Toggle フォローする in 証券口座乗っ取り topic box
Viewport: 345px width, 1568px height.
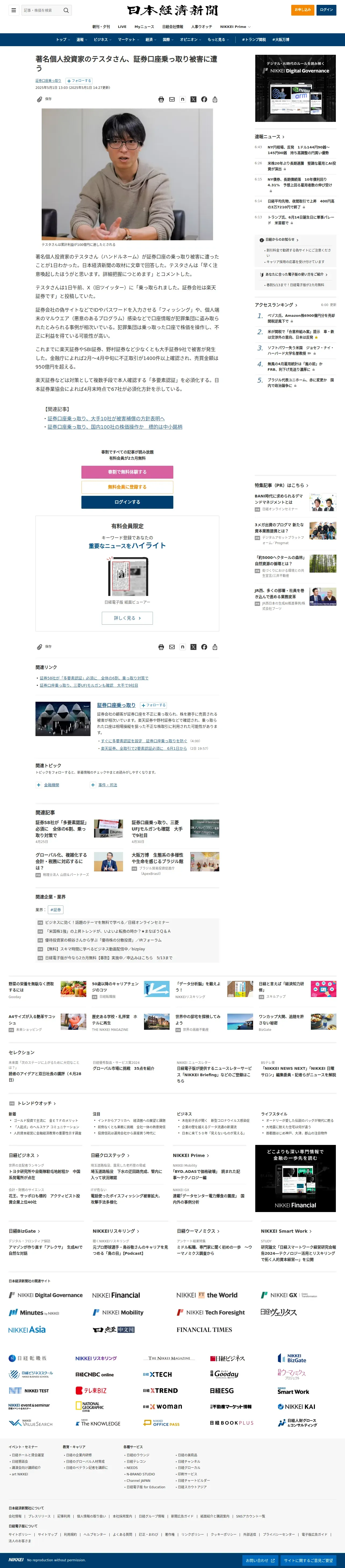[x=154, y=705]
